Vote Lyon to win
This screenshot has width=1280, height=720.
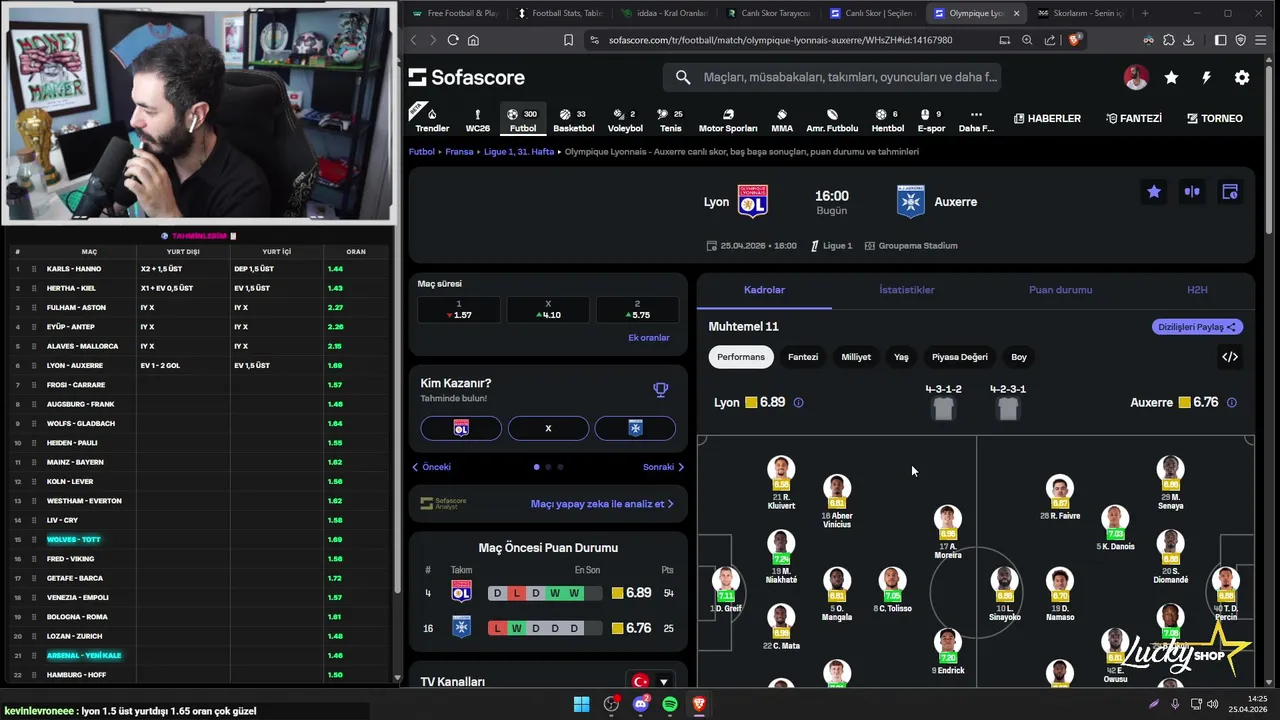[x=461, y=428]
